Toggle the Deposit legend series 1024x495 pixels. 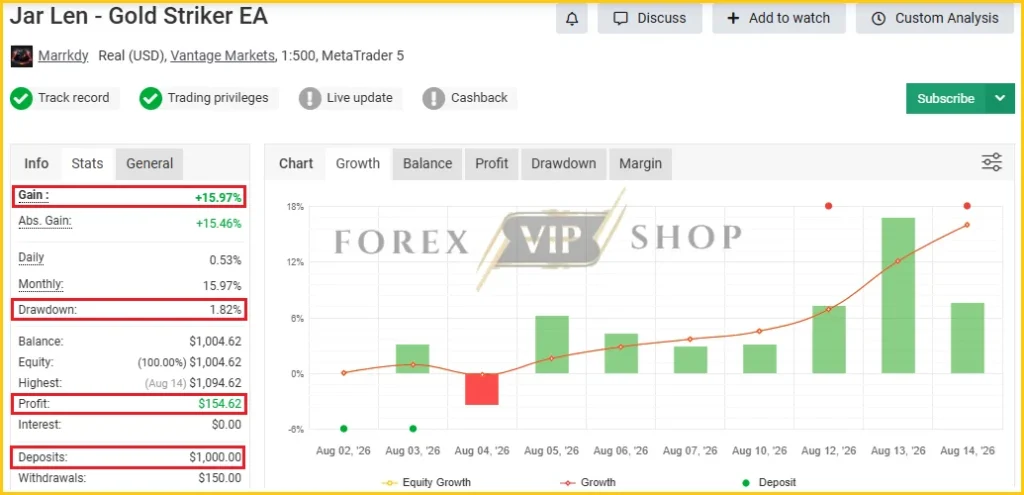point(771,483)
